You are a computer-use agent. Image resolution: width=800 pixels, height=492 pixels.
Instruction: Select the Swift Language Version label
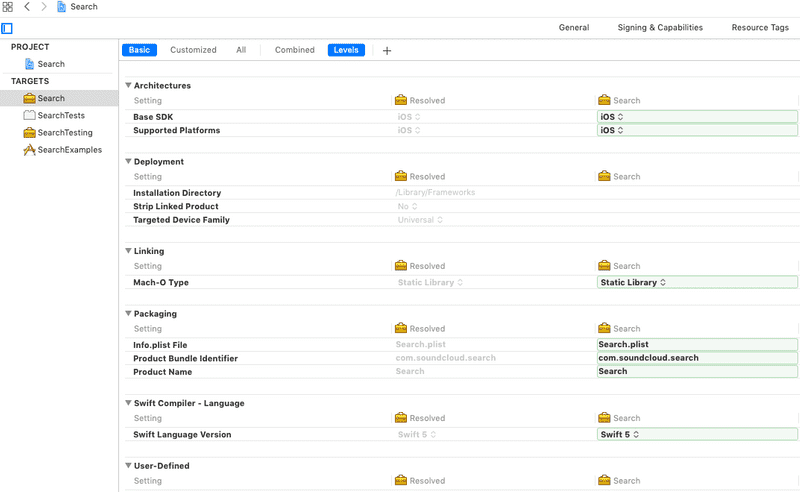[182, 434]
